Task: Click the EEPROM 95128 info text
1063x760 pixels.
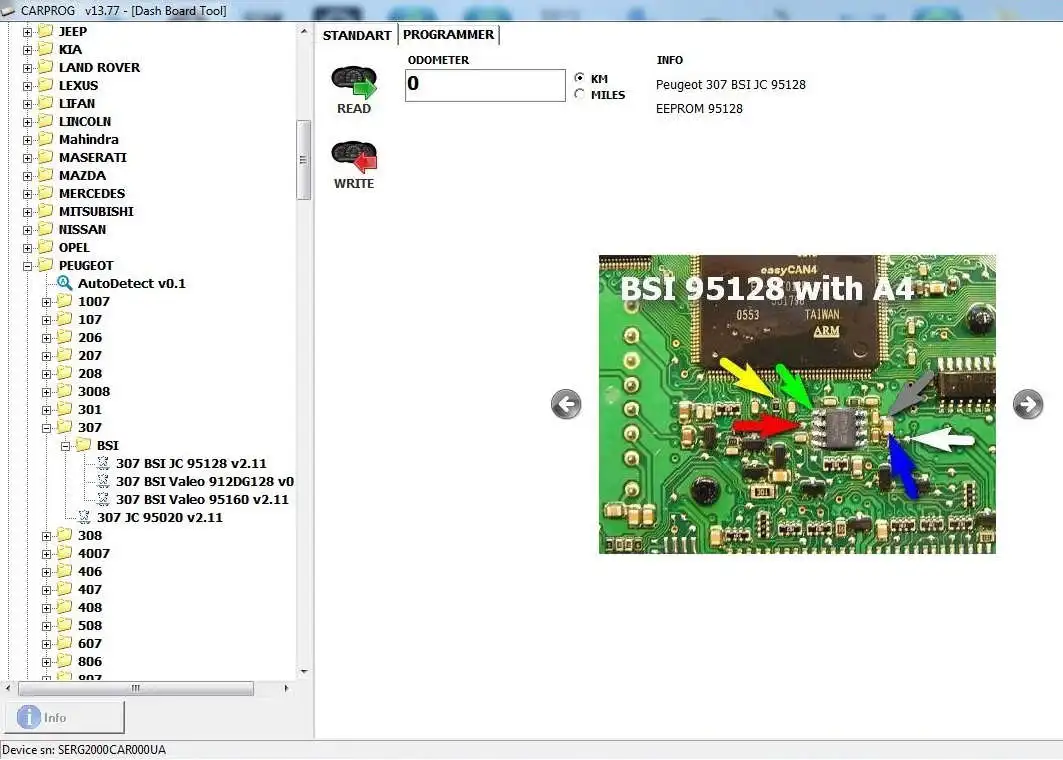Action: click(699, 108)
